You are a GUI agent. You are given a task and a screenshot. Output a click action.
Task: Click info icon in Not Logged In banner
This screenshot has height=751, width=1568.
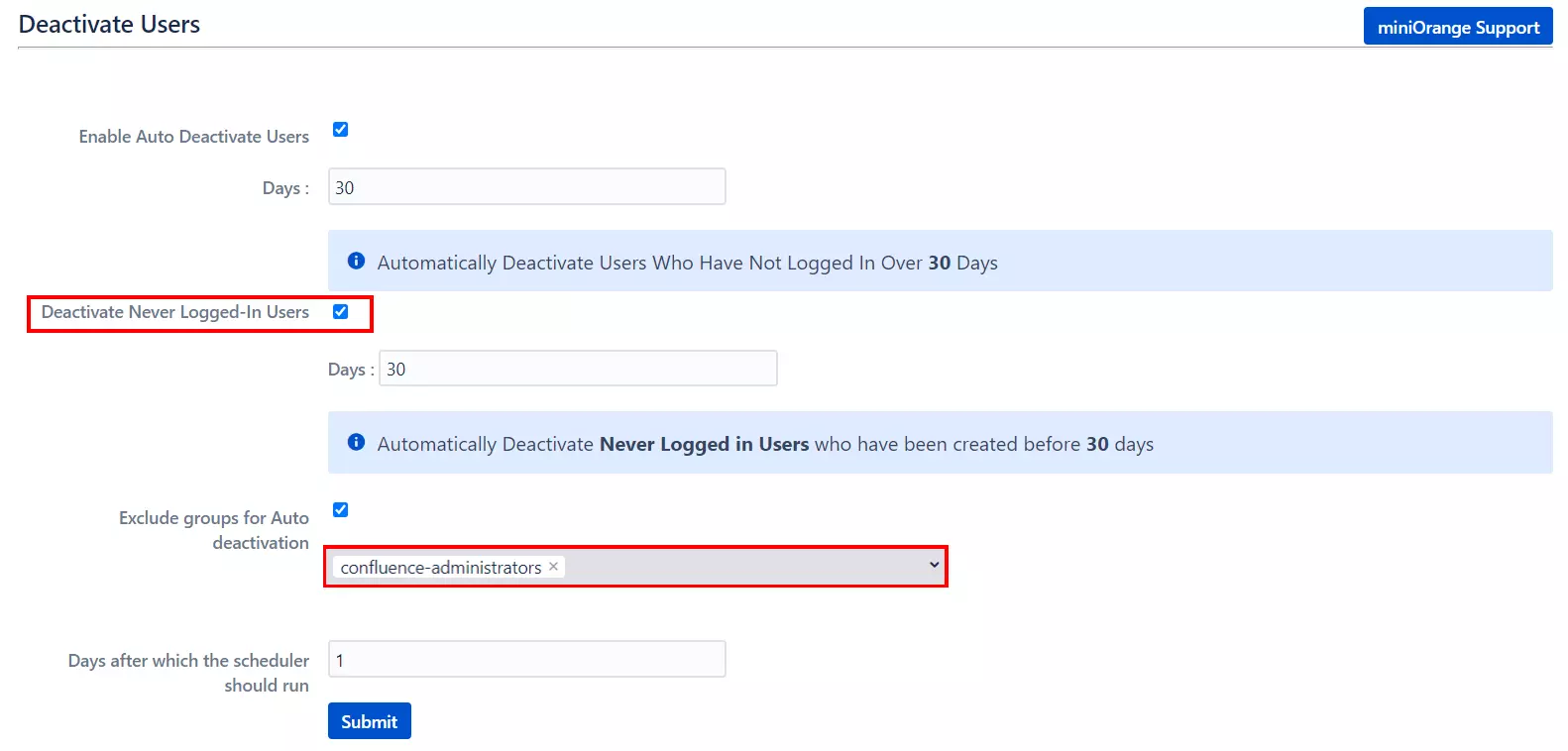pyautogui.click(x=356, y=261)
